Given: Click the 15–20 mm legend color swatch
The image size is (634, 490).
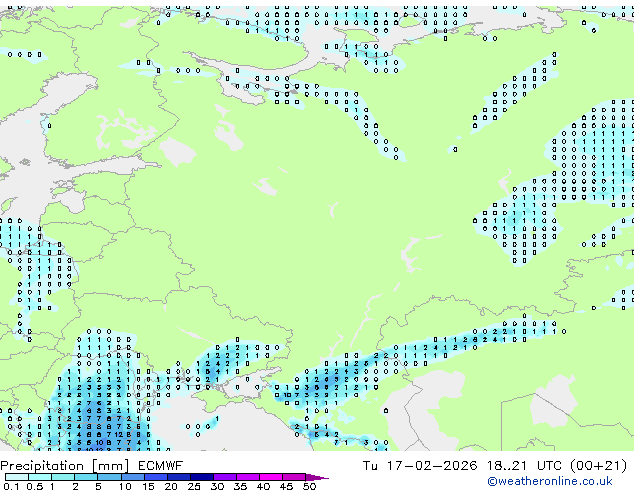Looking at the screenshot, I should (x=156, y=477).
